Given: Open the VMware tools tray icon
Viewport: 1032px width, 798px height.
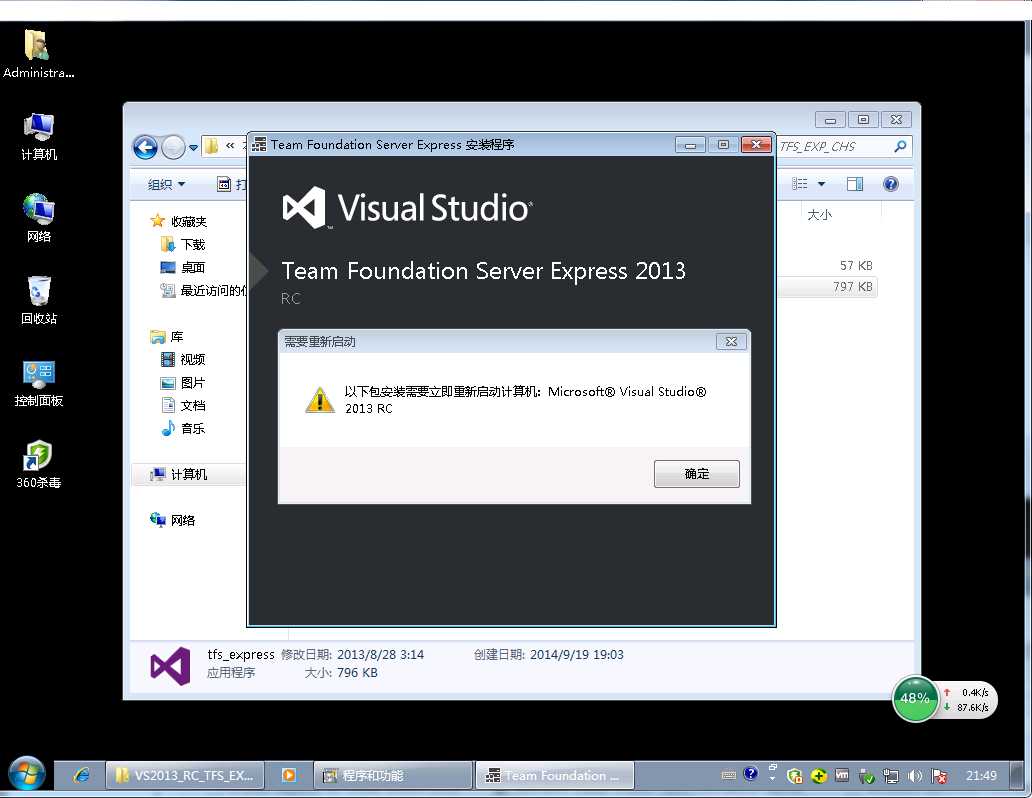Looking at the screenshot, I should [x=842, y=775].
